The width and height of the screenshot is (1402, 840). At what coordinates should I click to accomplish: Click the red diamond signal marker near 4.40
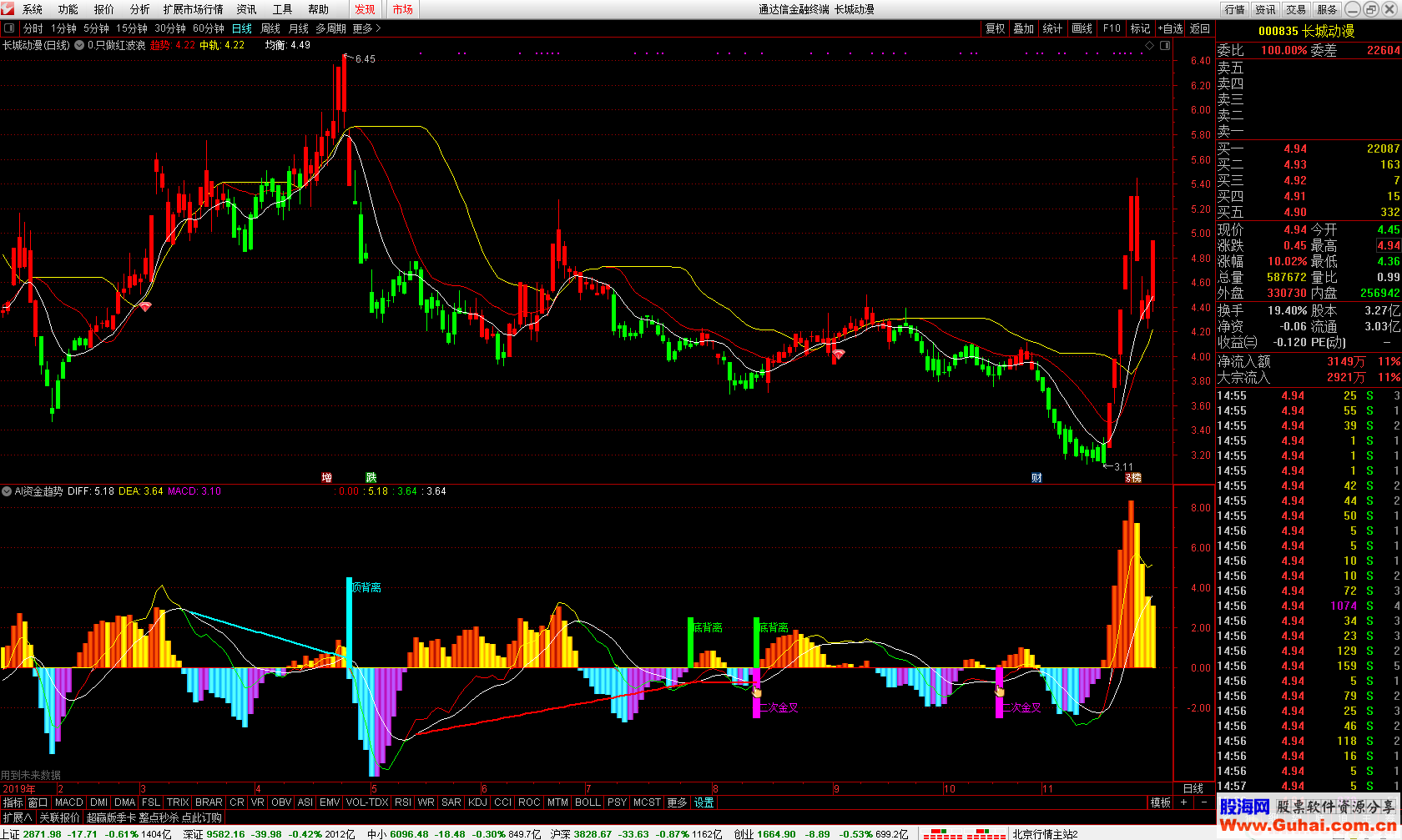click(145, 308)
